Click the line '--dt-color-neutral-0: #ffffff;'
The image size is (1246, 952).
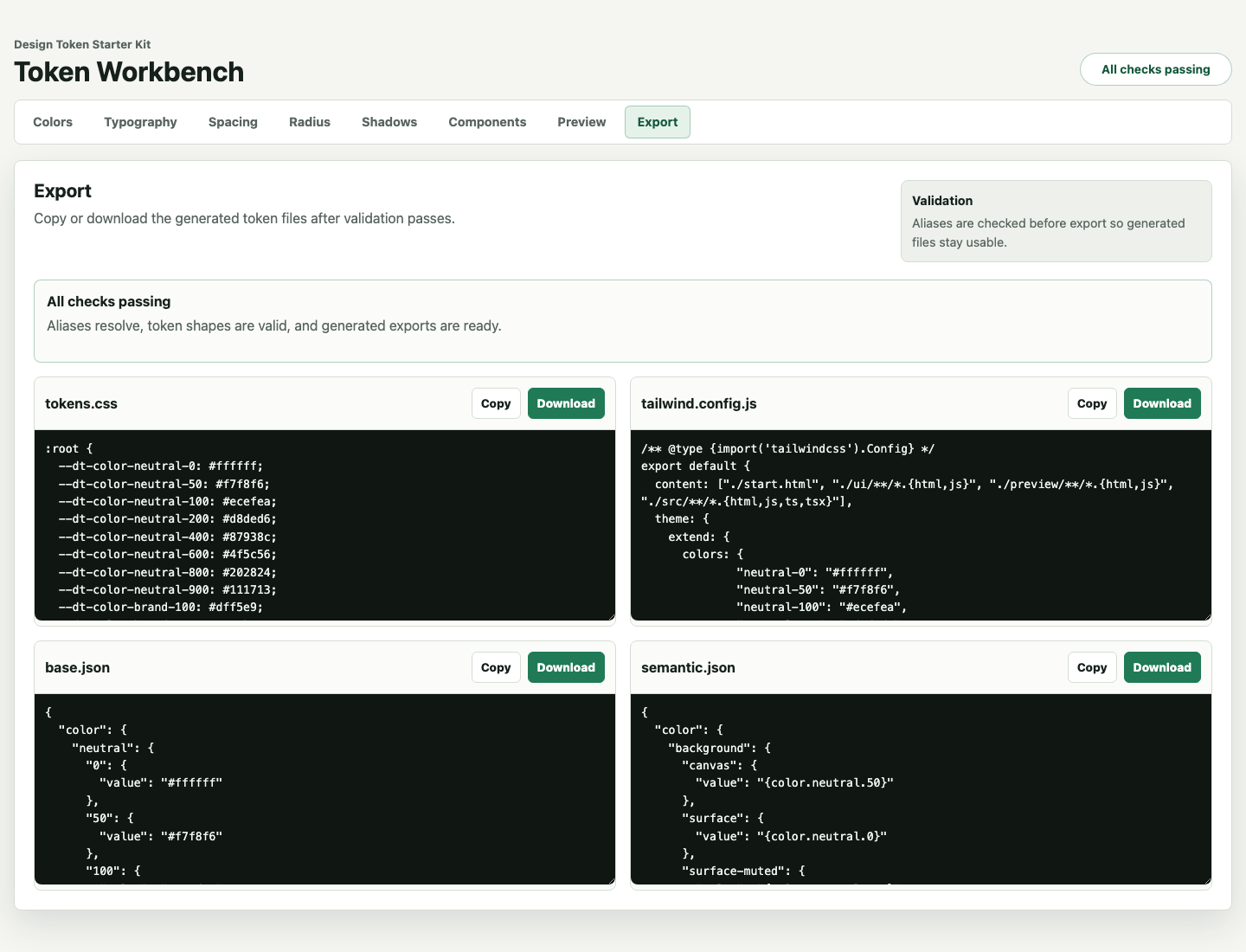(x=161, y=466)
